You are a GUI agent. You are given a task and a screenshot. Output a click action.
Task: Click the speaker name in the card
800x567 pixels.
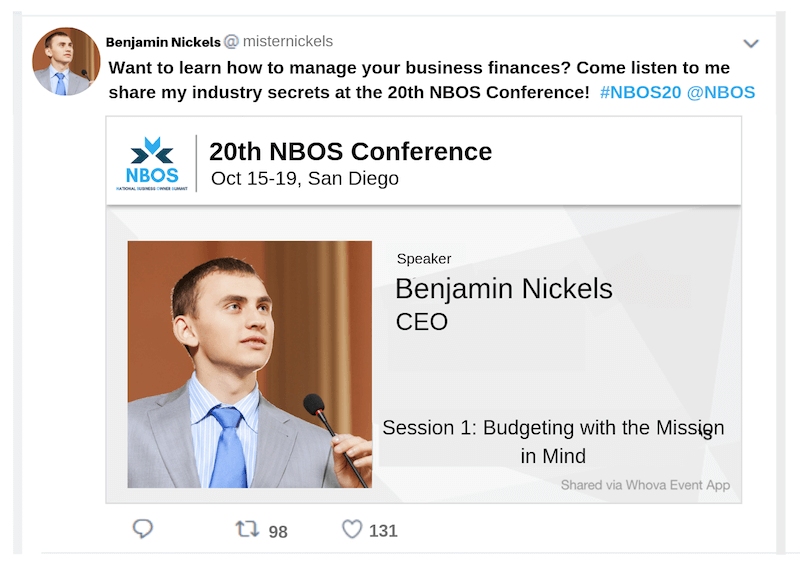[503, 289]
